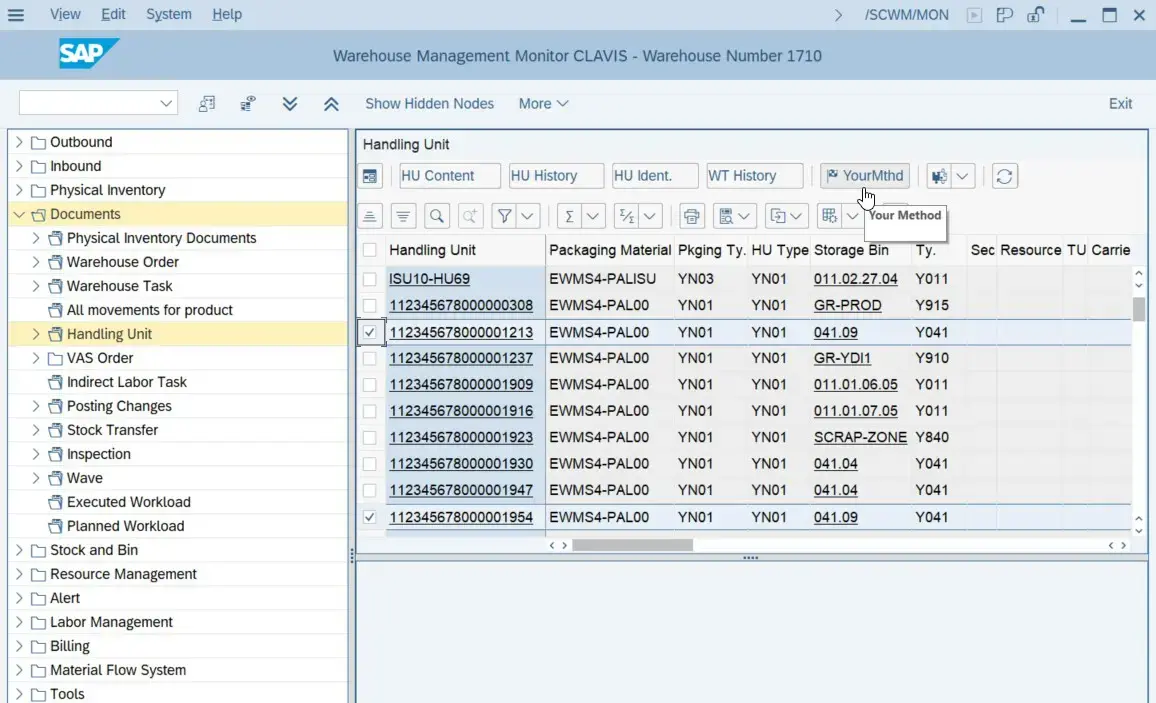Click the HU History button
The width and height of the screenshot is (1156, 703).
[555, 176]
